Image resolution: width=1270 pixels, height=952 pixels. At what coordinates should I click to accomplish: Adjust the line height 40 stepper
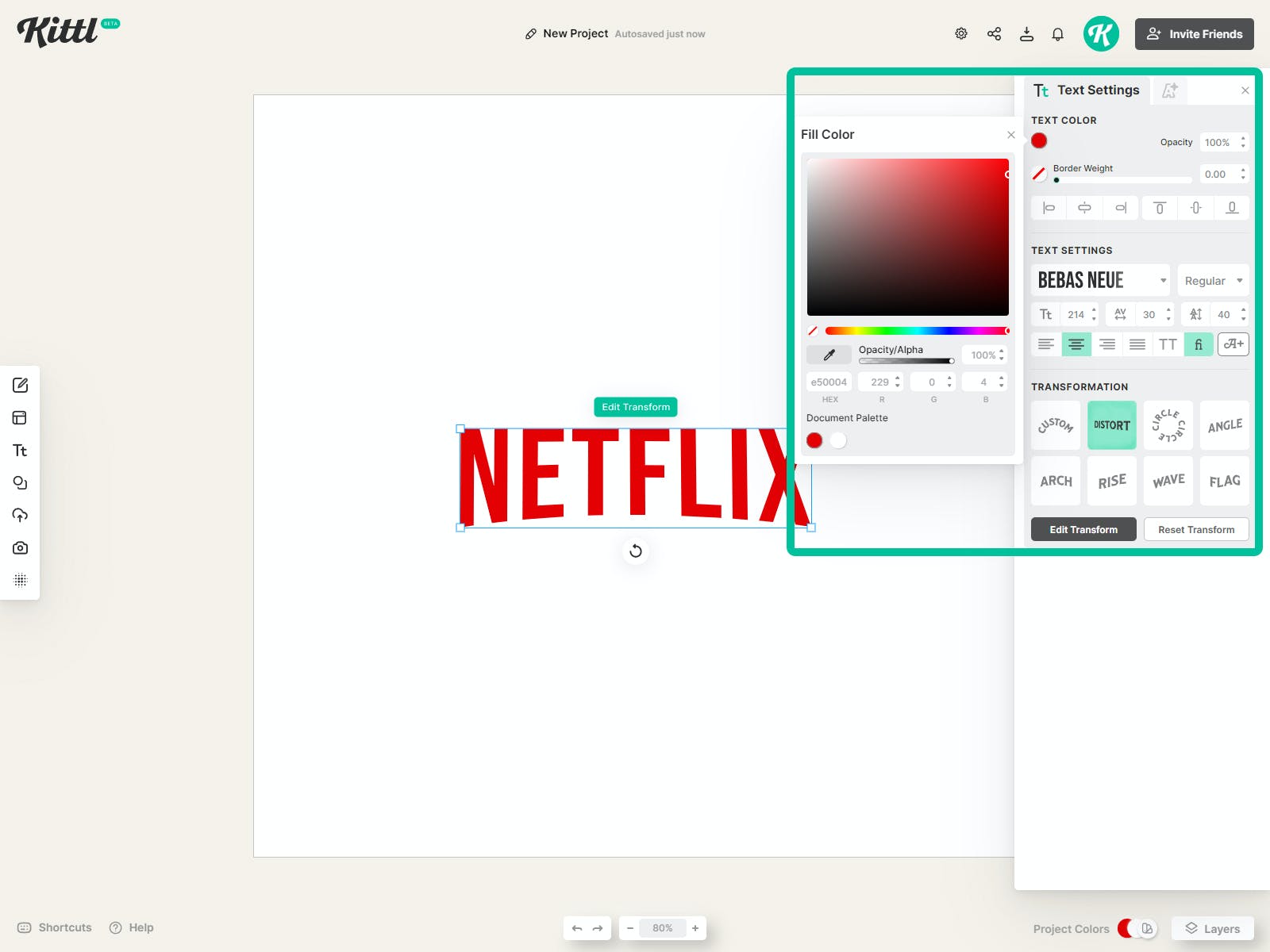[1243, 314]
